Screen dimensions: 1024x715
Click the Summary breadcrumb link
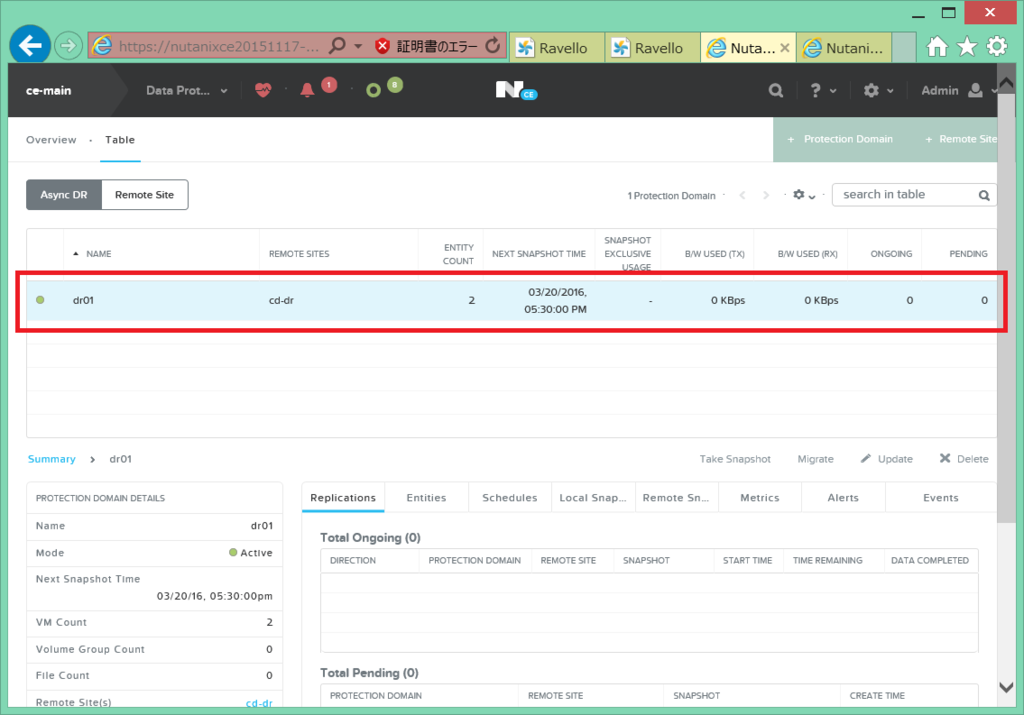[52, 459]
